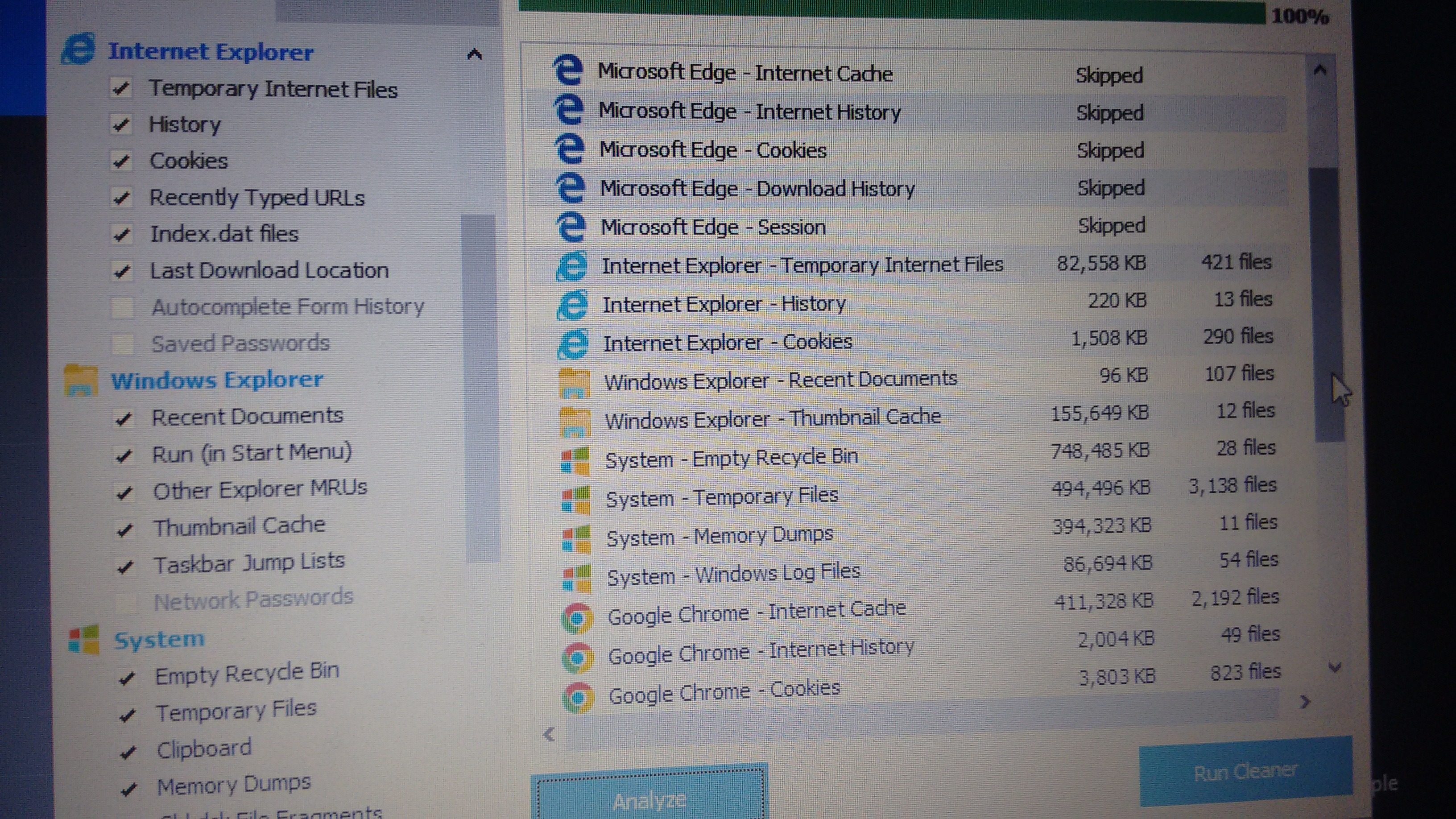Toggle Clipboard checkbox under System
The width and height of the screenshot is (1456, 819).
[128, 752]
